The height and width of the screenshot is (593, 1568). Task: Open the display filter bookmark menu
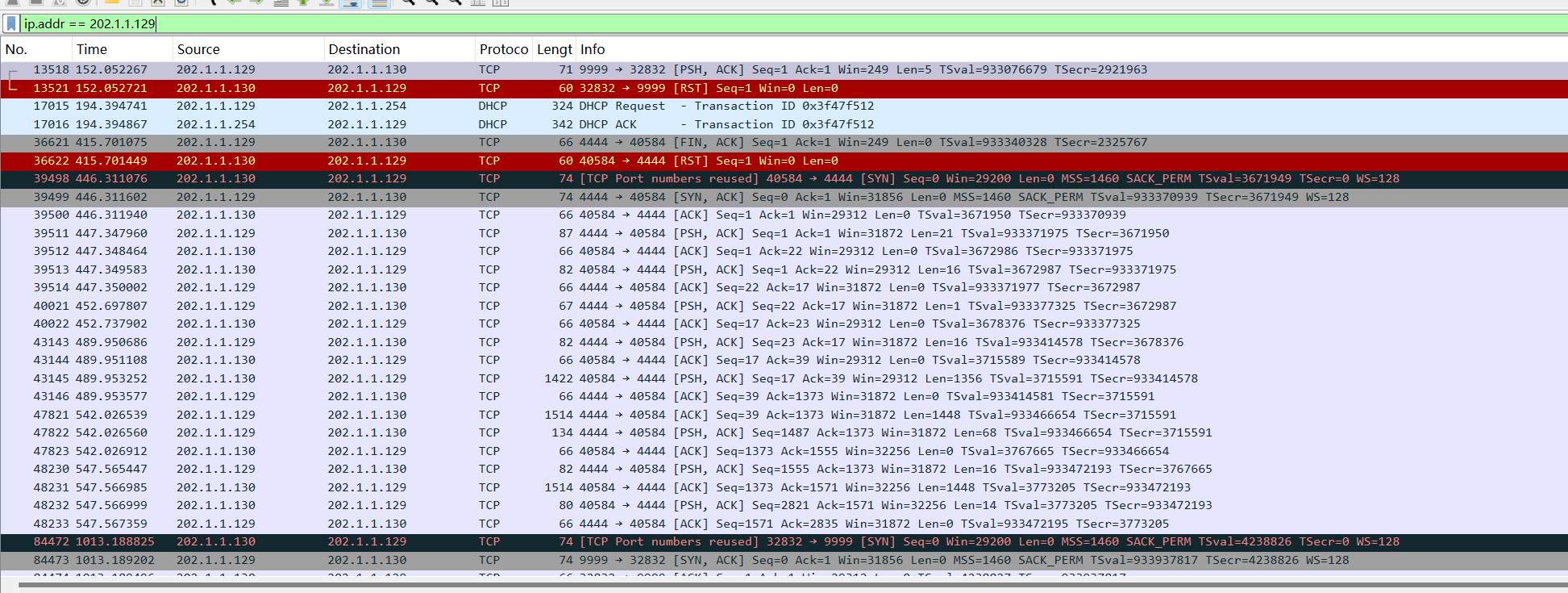coord(11,23)
